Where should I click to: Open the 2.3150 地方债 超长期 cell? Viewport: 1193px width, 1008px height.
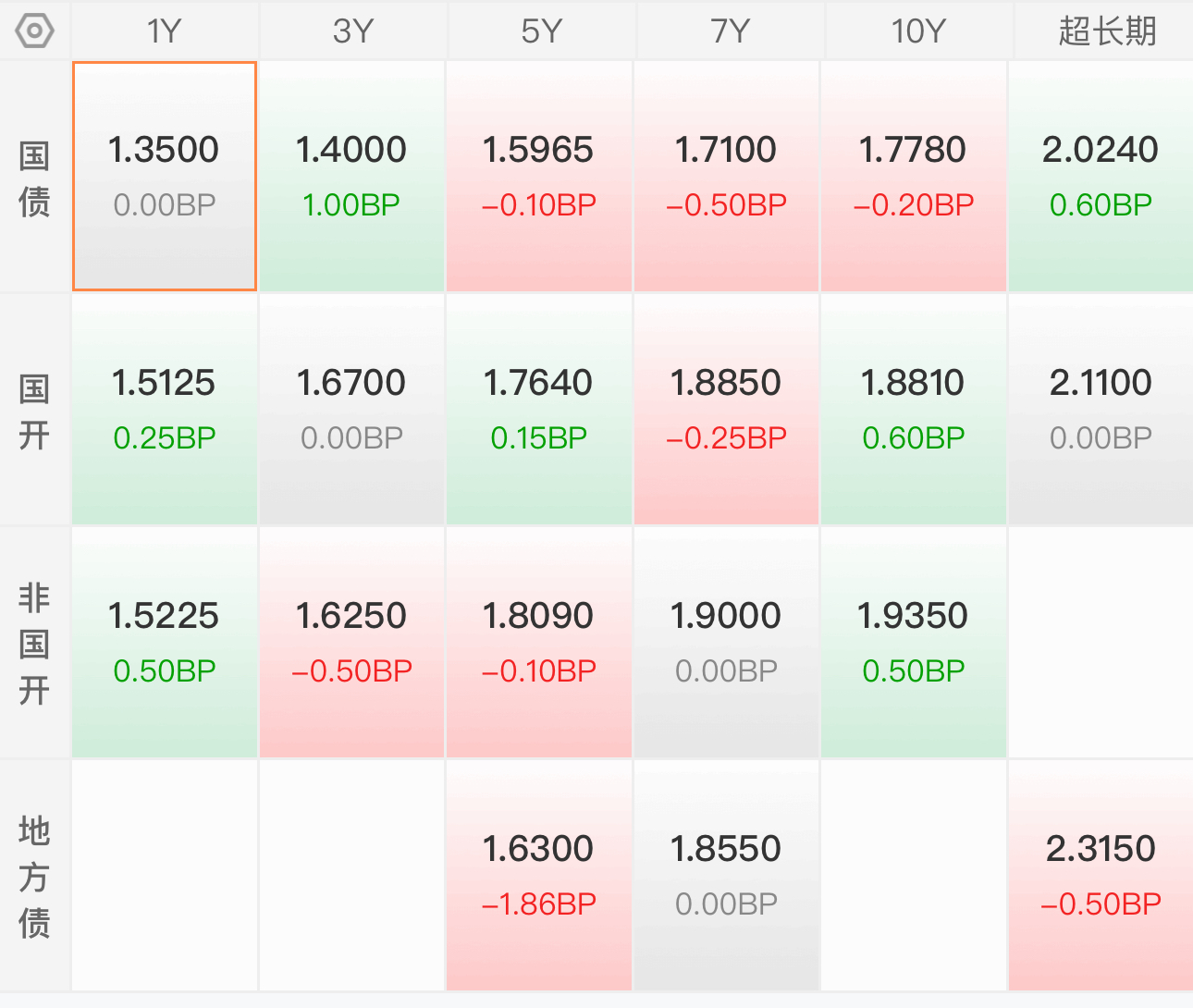pyautogui.click(x=1101, y=876)
